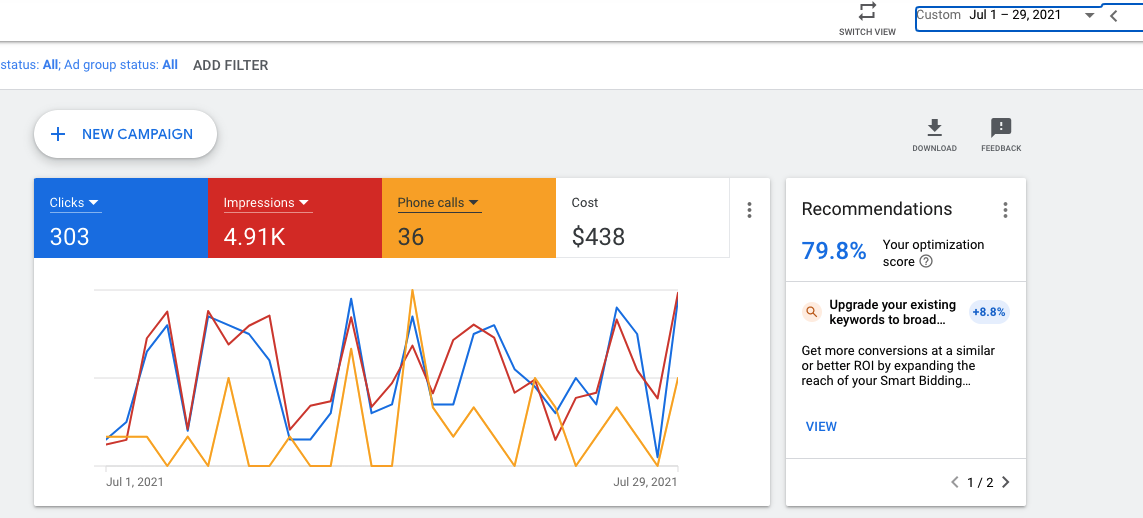The height and width of the screenshot is (518, 1143).
Task: Click the Switch View icon
Action: point(867,12)
